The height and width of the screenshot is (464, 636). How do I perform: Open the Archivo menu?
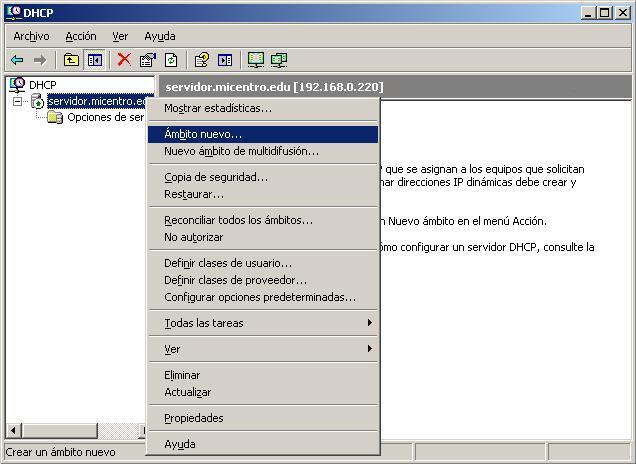(31, 36)
